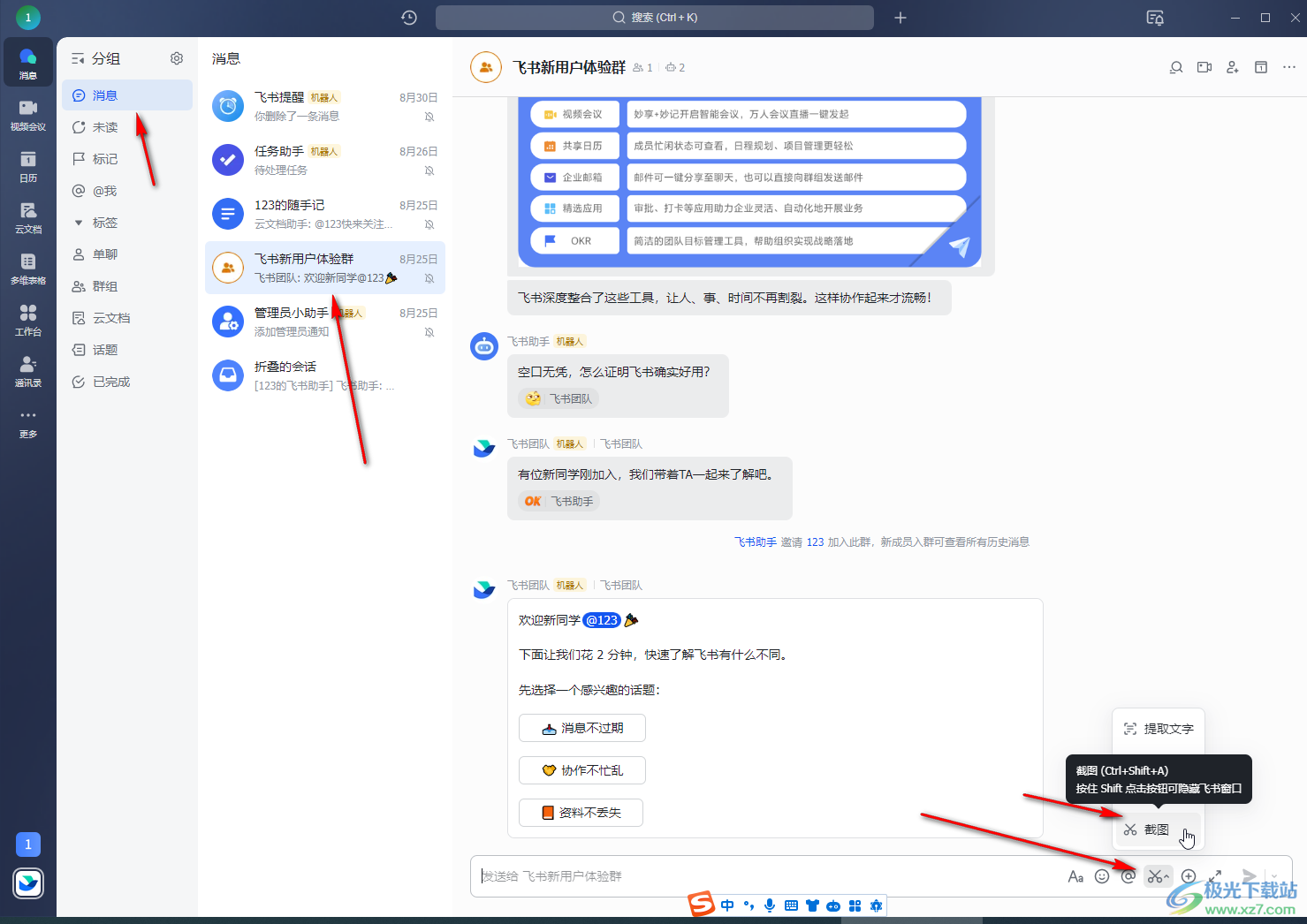Click the group avatar in chat header
Screen dimensions: 1307x924
tap(486, 67)
